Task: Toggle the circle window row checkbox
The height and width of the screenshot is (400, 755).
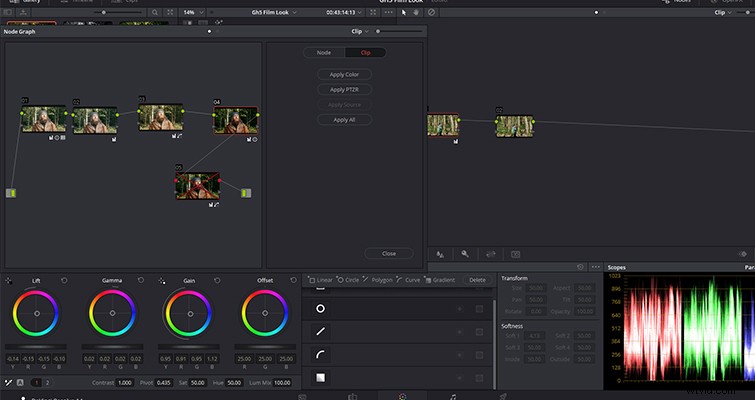Action: coord(479,309)
